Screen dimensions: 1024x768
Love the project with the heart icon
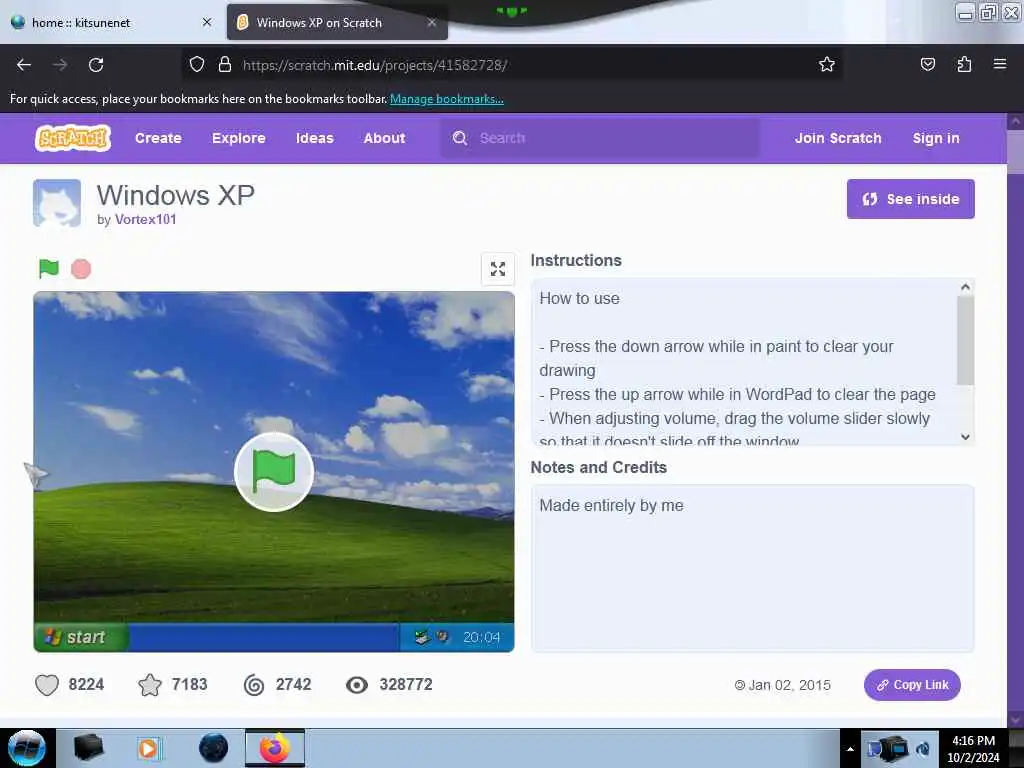click(x=46, y=684)
